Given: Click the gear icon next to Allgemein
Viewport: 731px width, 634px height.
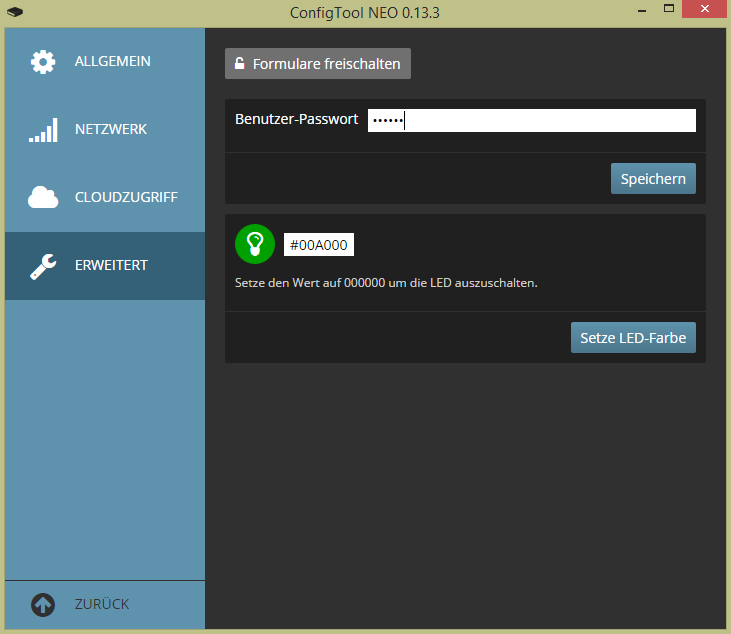Looking at the screenshot, I should [x=43, y=62].
